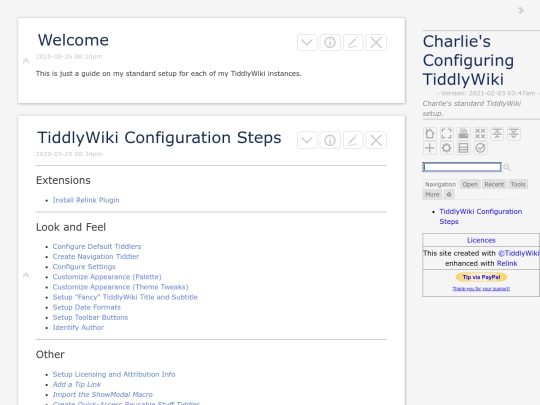Image resolution: width=540 pixels, height=405 pixels.
Task: Open advanced search magnifier icon
Action: point(507,167)
